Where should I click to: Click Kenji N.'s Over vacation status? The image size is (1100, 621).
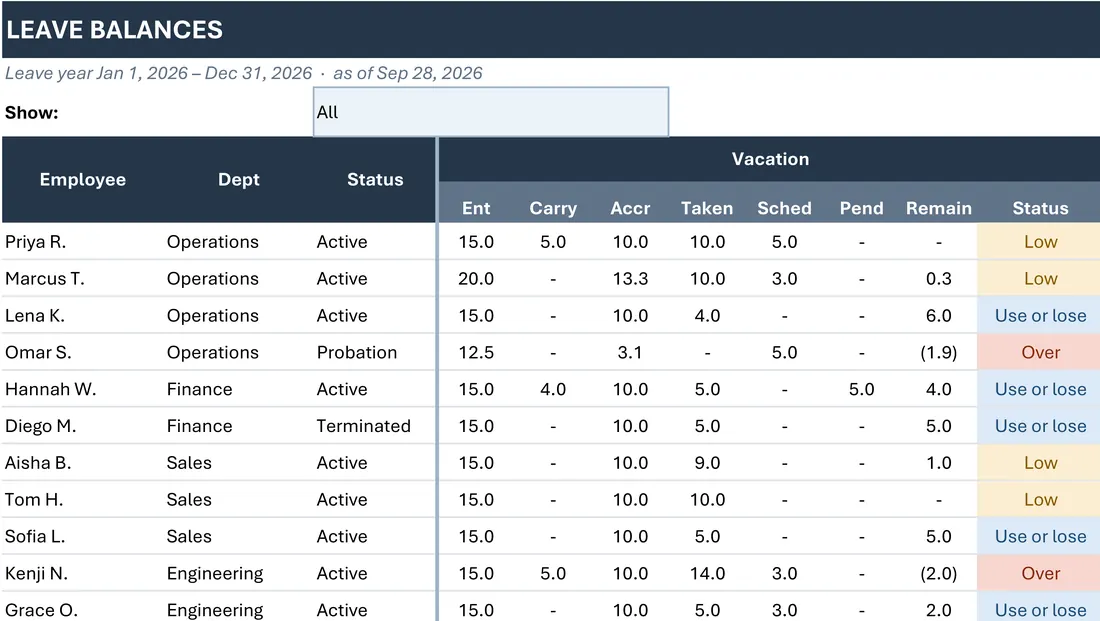[1040, 573]
